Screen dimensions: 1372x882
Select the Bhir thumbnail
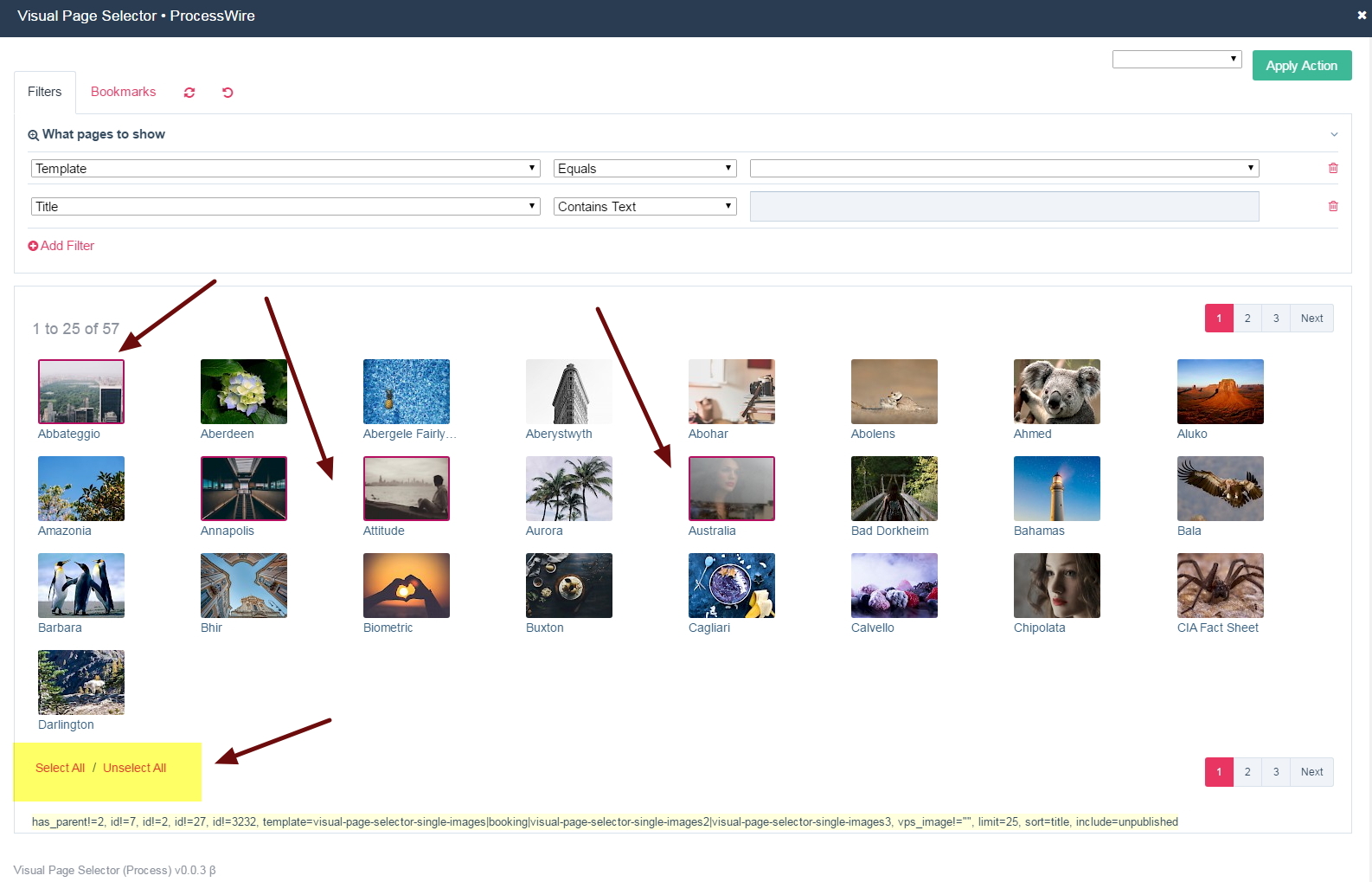point(244,585)
